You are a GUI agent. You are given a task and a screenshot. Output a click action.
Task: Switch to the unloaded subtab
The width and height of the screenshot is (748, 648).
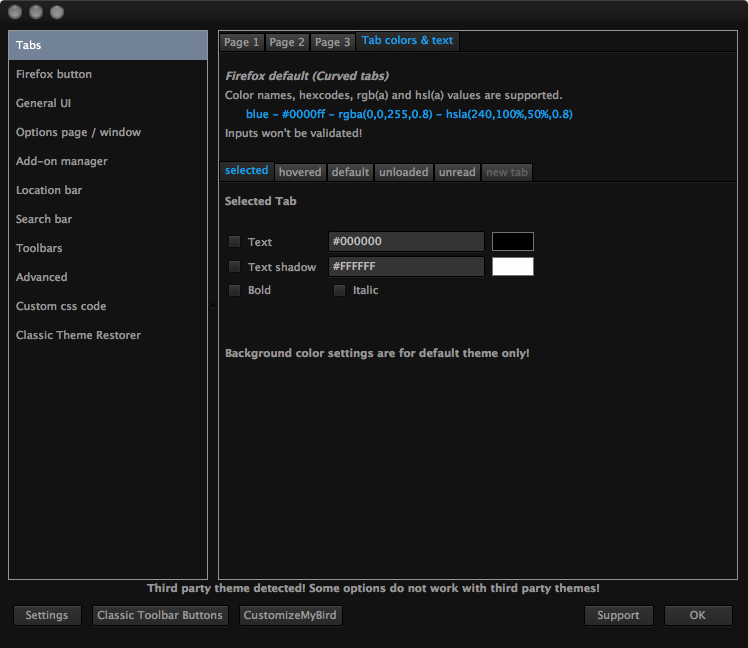pyautogui.click(x=404, y=172)
